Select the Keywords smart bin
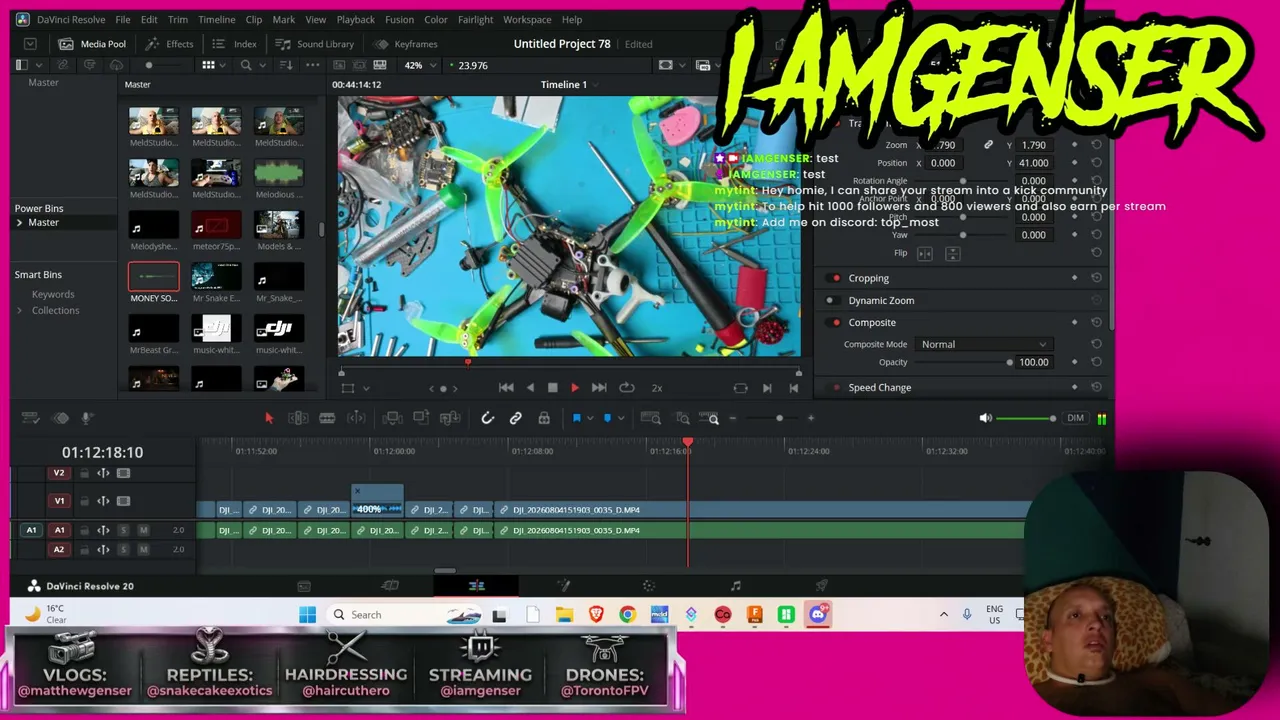Image resolution: width=1280 pixels, height=720 pixels. pos(53,294)
